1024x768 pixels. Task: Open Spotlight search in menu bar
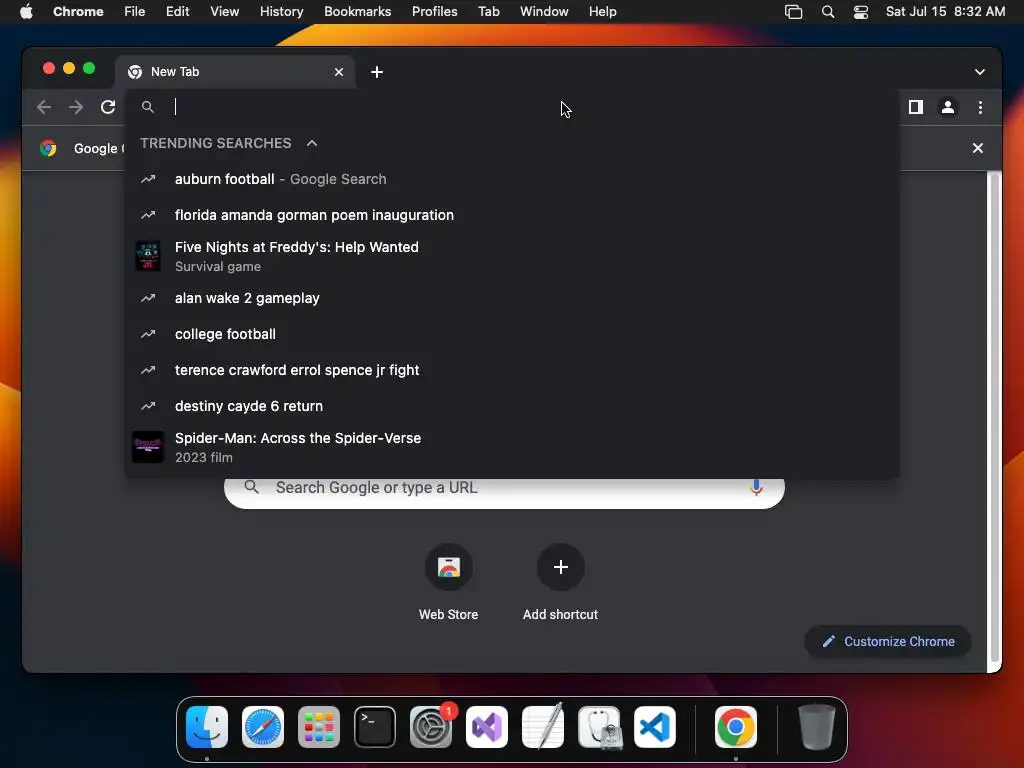pos(827,12)
